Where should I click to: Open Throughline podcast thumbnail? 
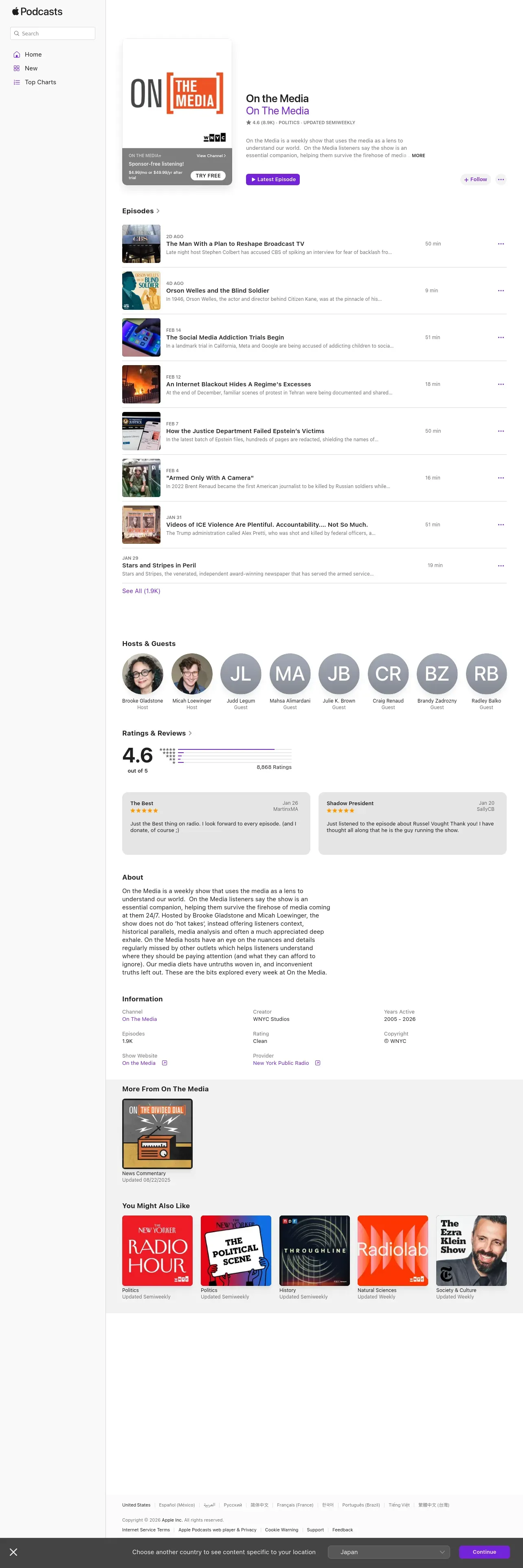point(314,1251)
